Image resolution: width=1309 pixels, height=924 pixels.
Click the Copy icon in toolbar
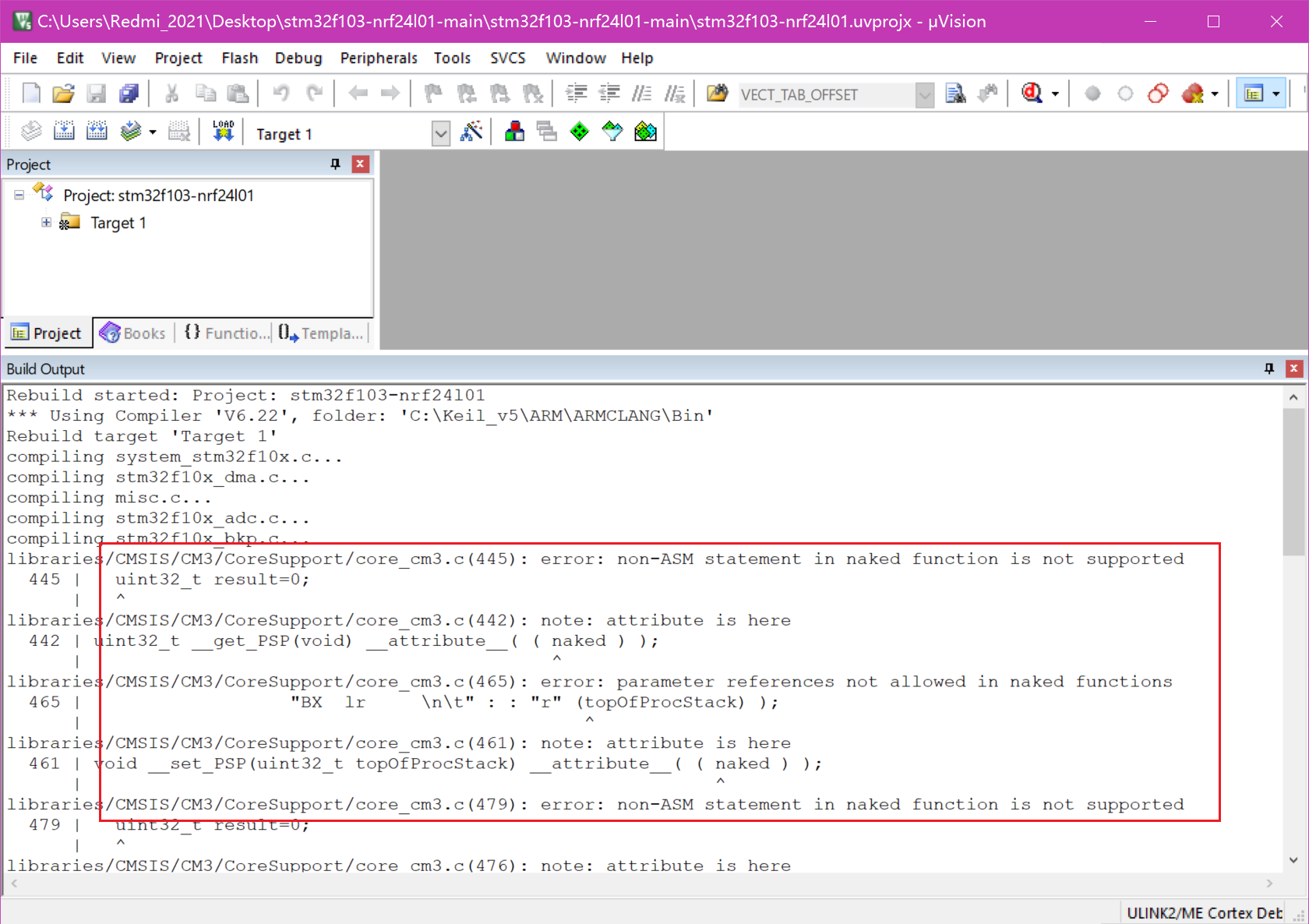(x=205, y=93)
